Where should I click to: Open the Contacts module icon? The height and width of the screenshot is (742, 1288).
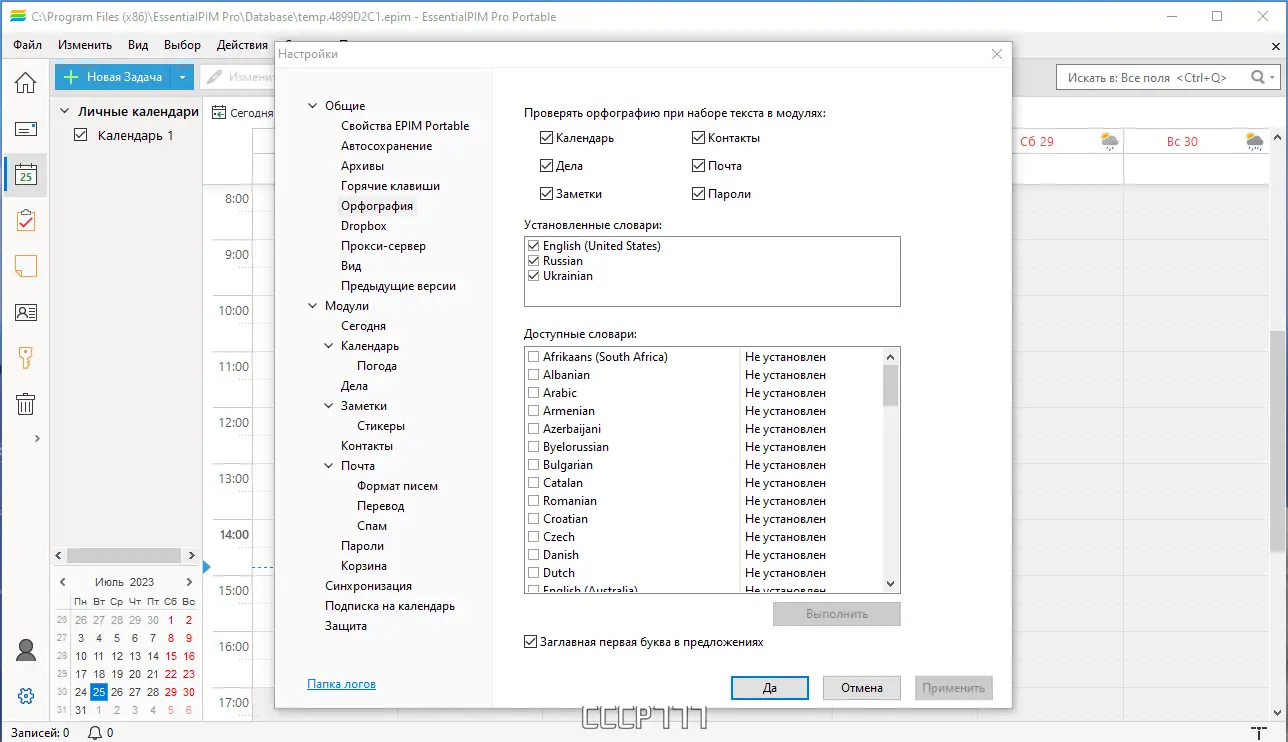[x=25, y=312]
